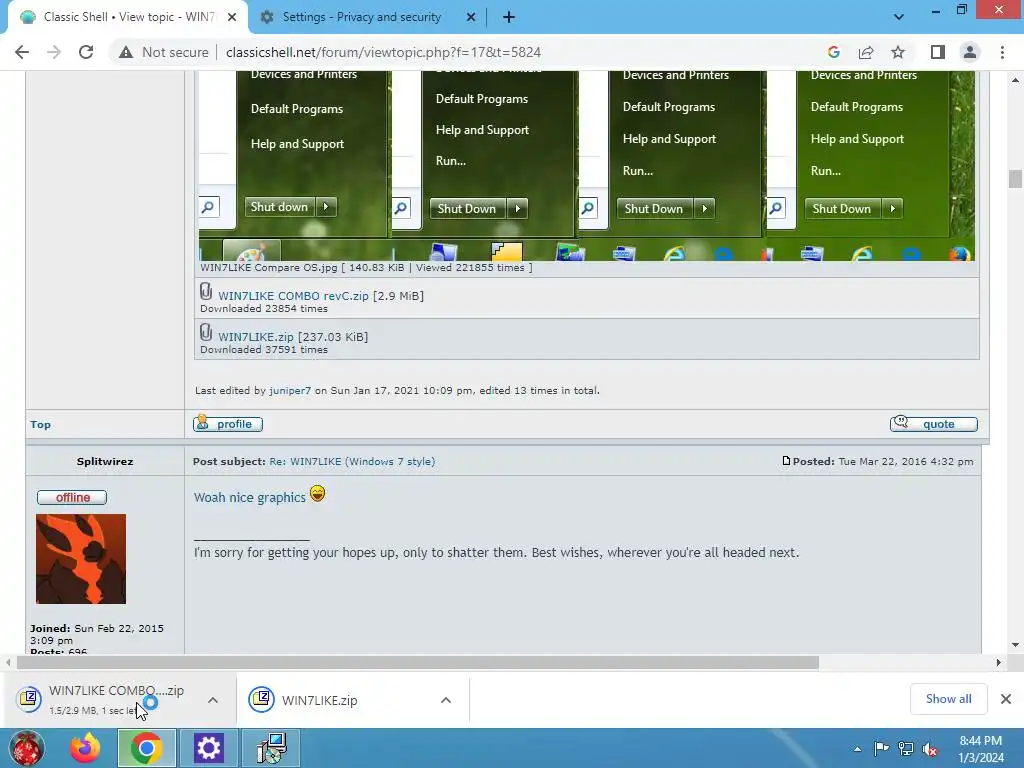Bookmark this page with the star

tap(898, 52)
